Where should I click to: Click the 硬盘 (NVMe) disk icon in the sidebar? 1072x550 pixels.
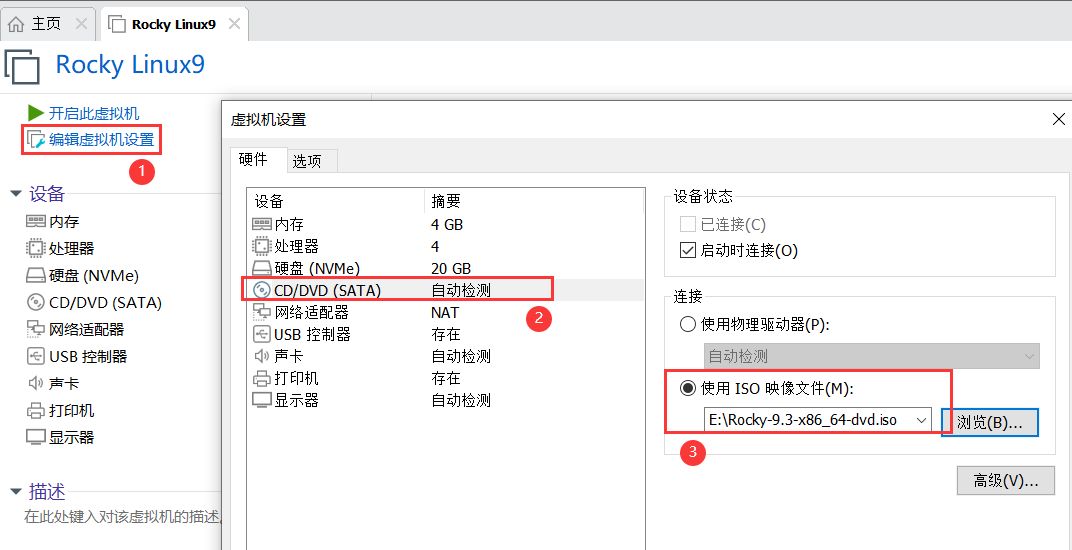point(36,276)
